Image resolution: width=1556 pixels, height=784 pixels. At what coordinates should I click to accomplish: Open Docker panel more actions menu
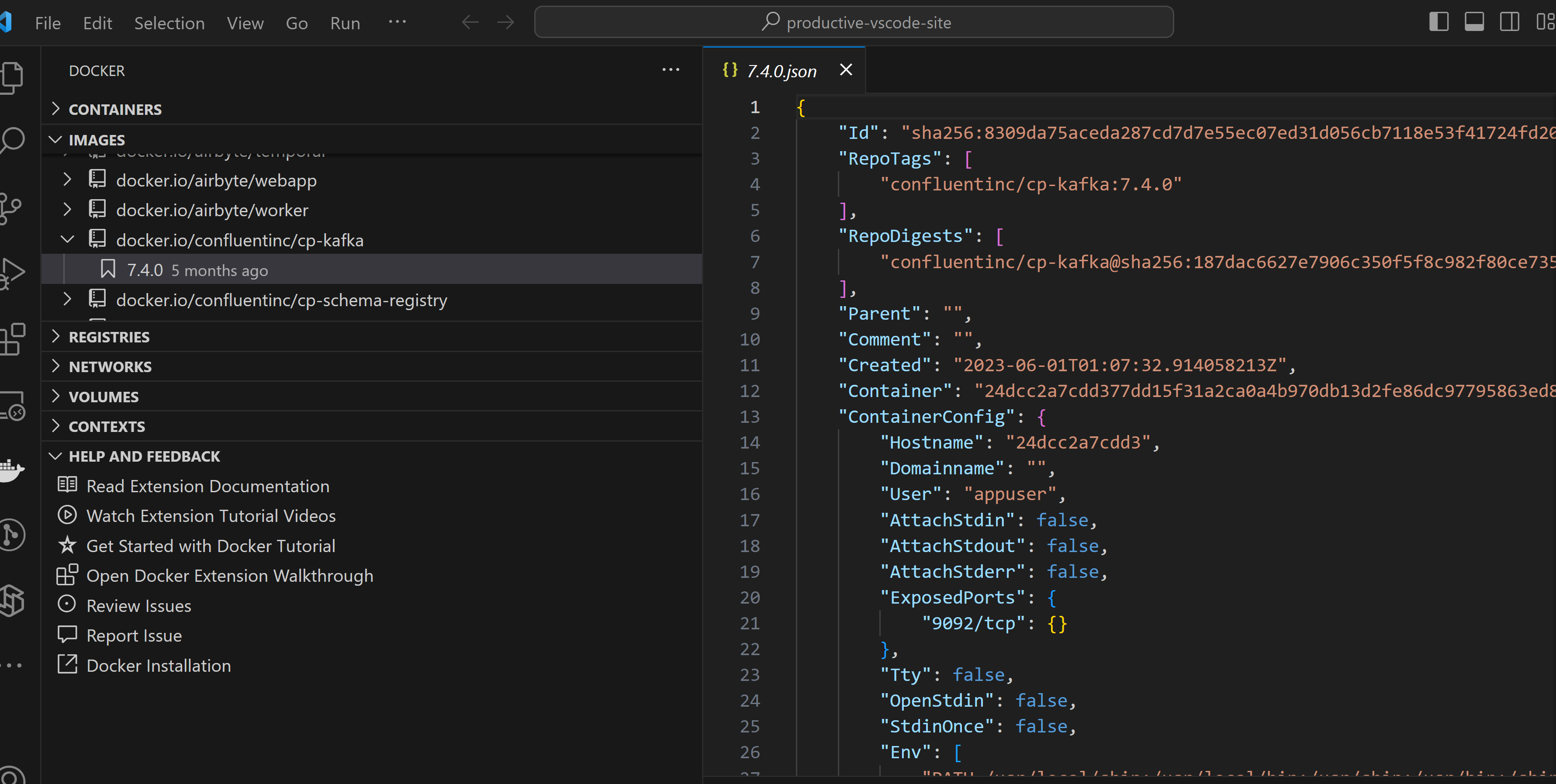coord(671,70)
